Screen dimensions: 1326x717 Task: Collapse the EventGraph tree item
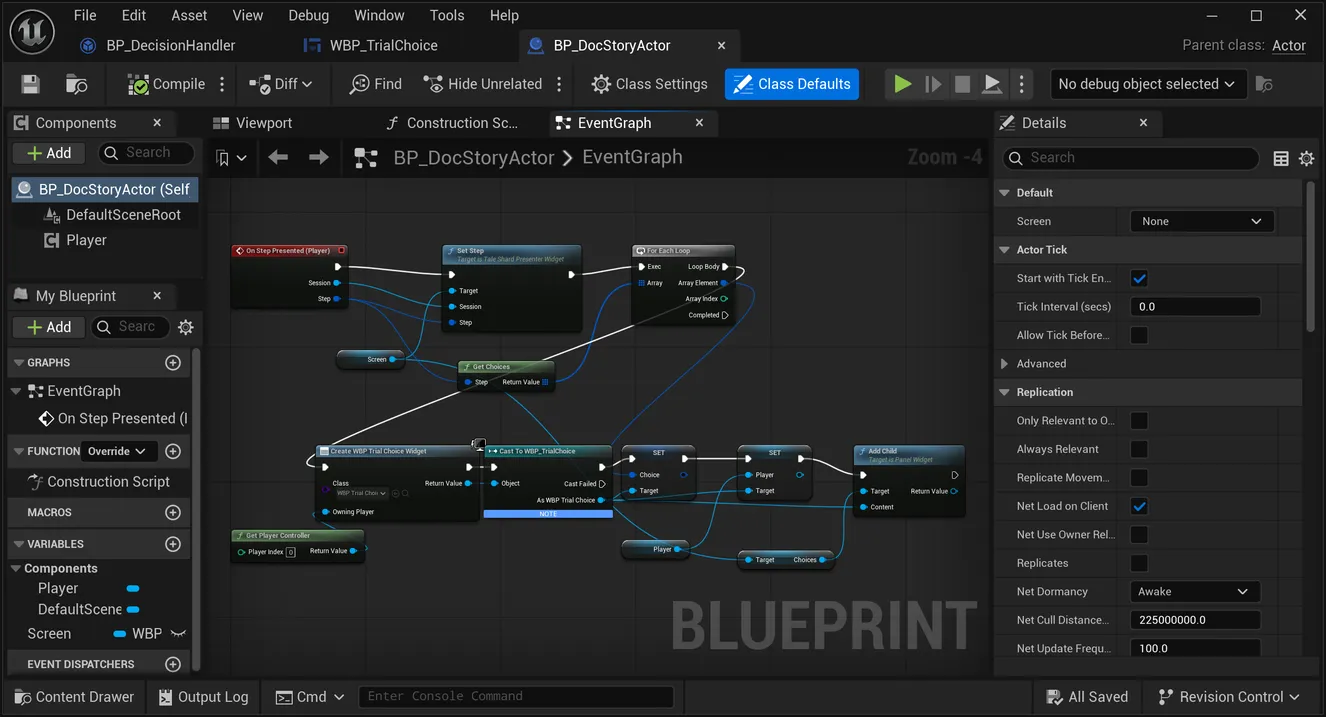click(16, 391)
